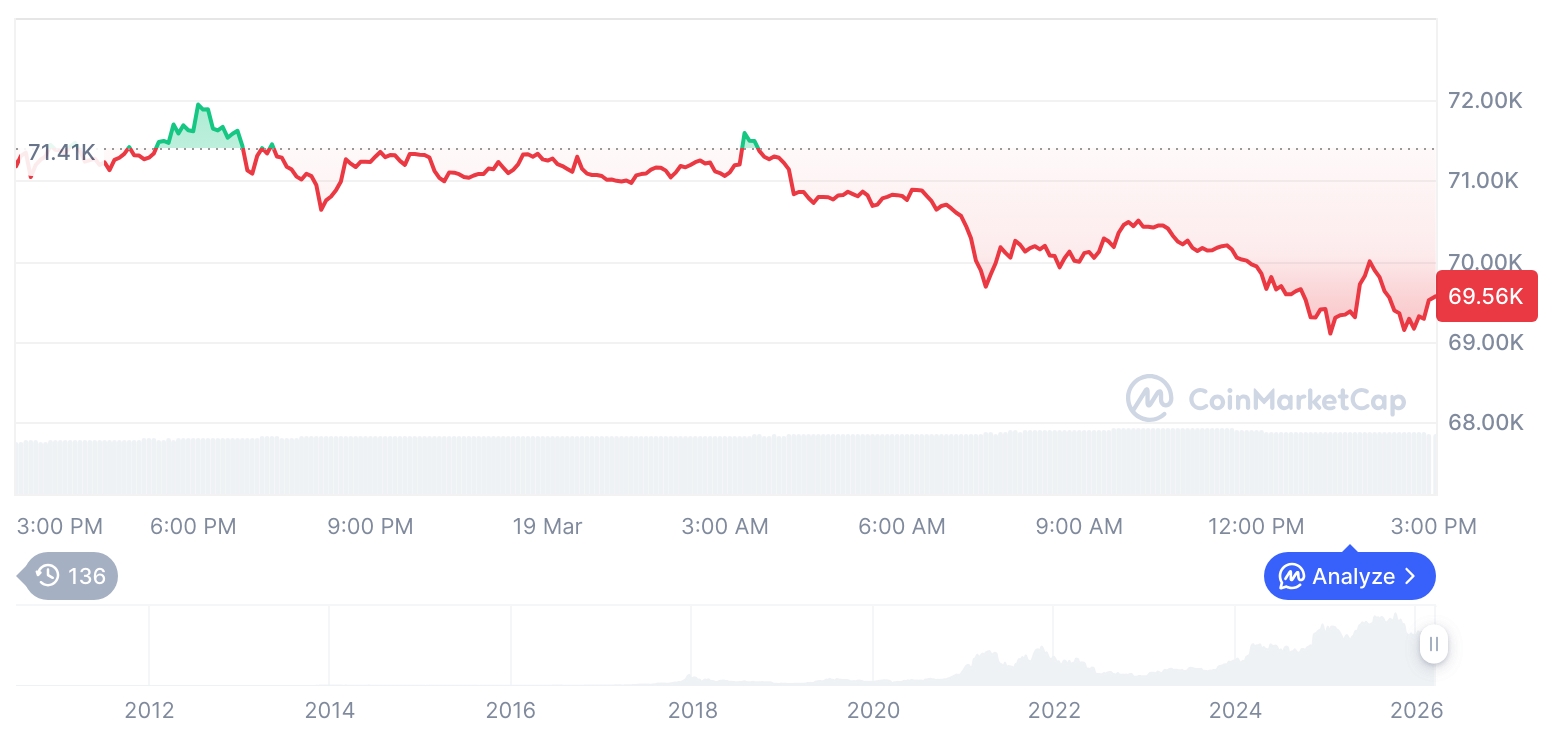
Task: Click the 72.00K price axis label
Action: click(1485, 101)
